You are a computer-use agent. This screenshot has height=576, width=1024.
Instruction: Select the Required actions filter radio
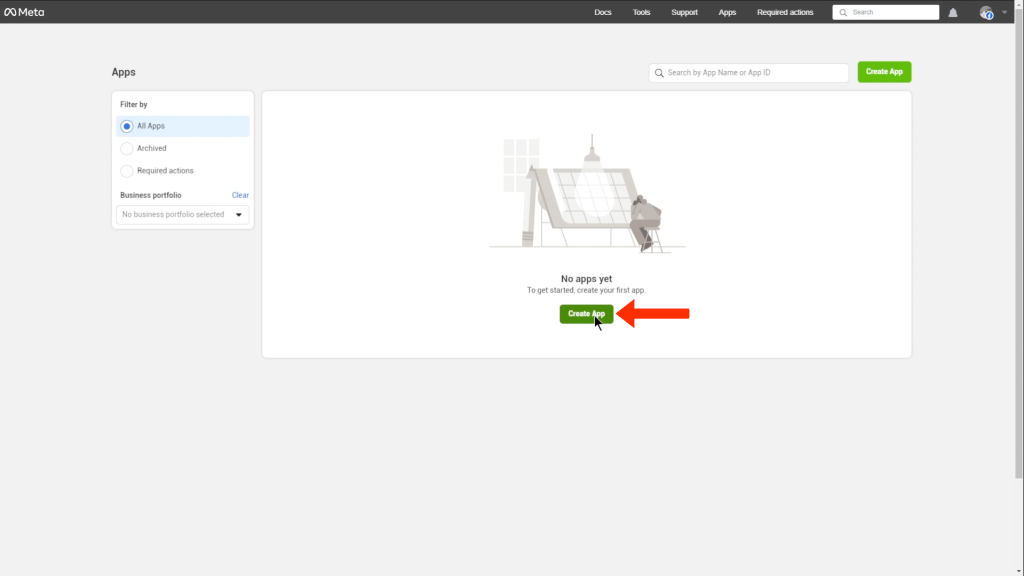tap(127, 170)
